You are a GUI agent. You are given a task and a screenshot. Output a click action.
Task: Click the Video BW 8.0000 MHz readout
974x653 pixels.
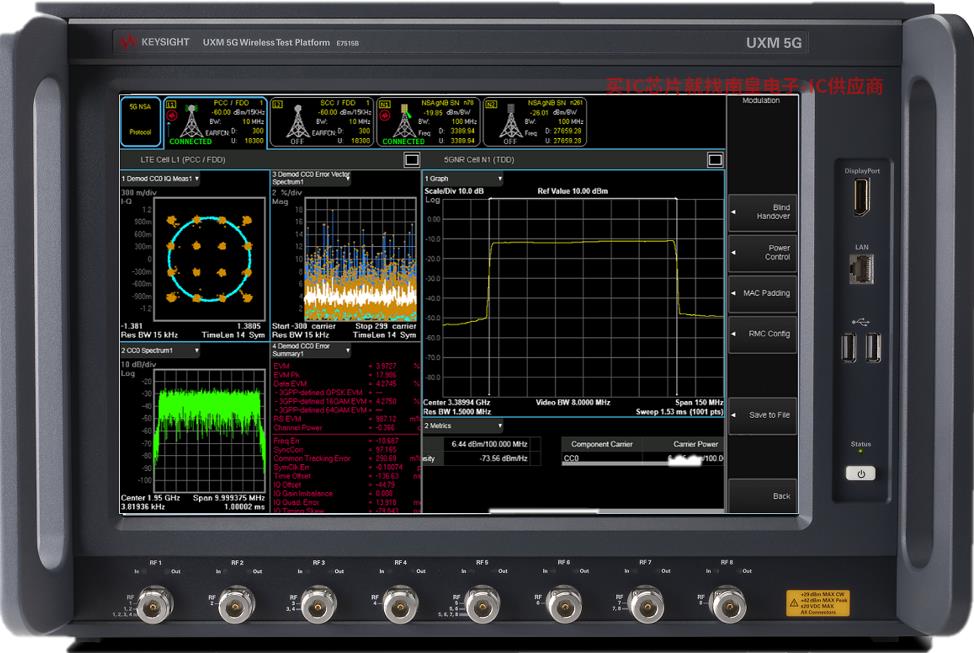[x=573, y=403]
